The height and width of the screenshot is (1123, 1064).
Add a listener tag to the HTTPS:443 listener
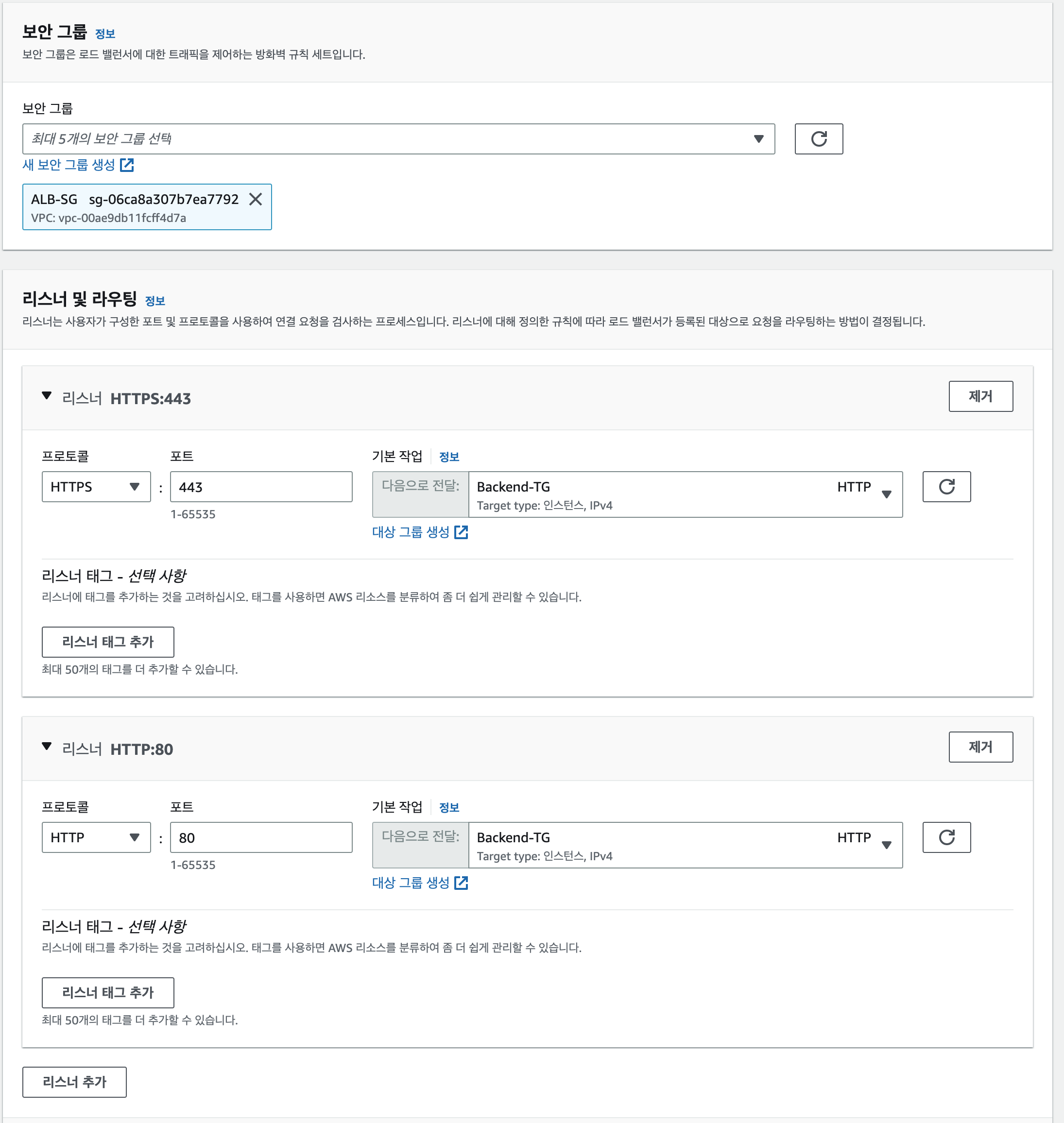tap(108, 641)
